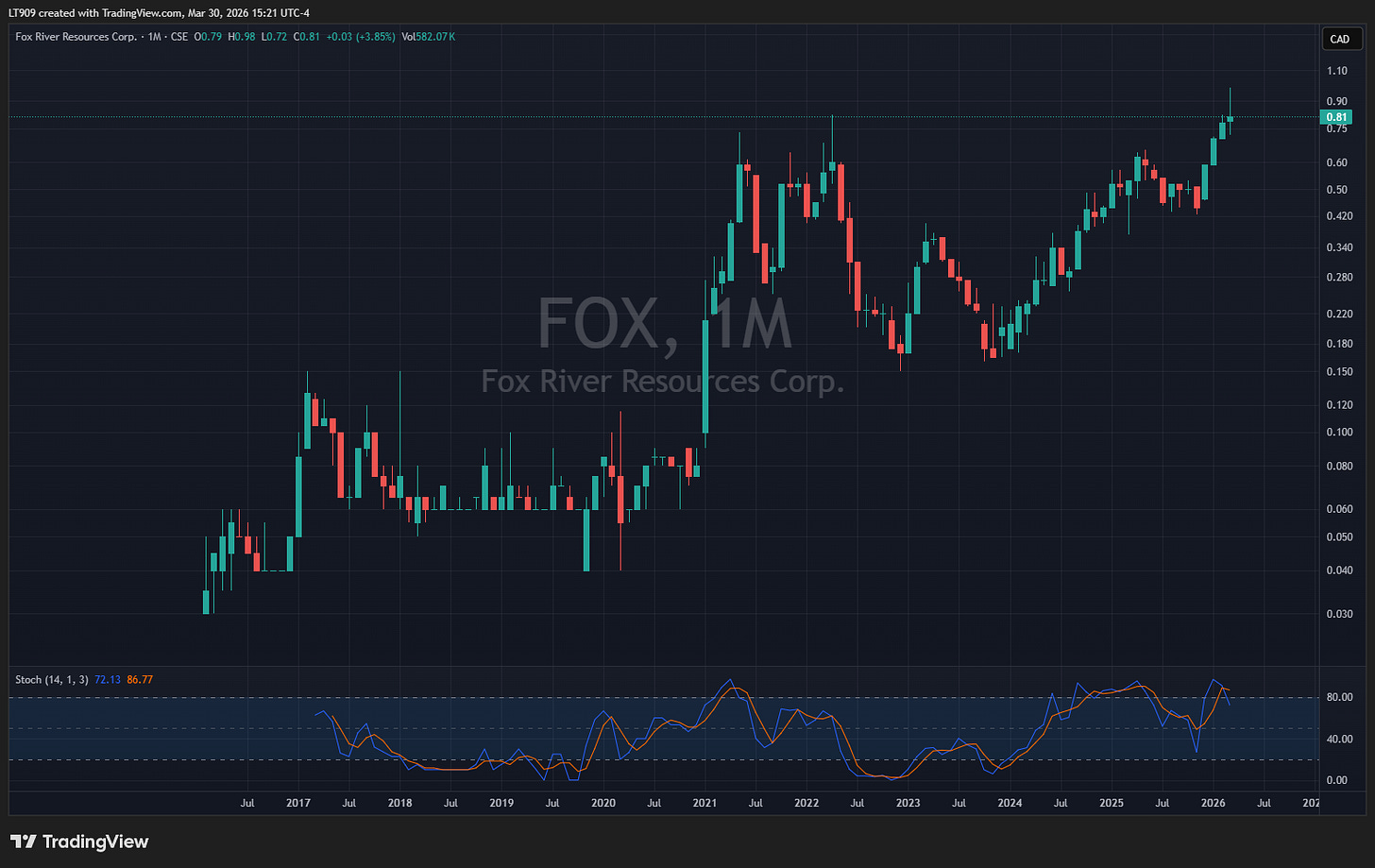Click the open value O0.79
The image size is (1375, 868).
pyautogui.click(x=208, y=37)
